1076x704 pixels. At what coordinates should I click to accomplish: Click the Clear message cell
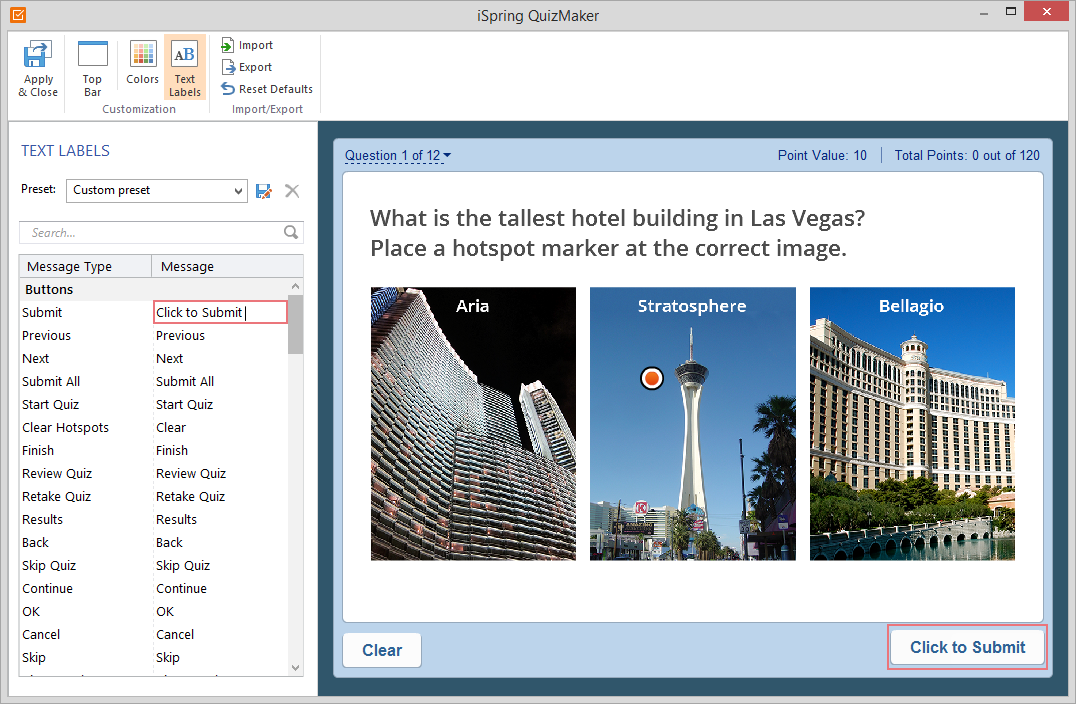220,427
